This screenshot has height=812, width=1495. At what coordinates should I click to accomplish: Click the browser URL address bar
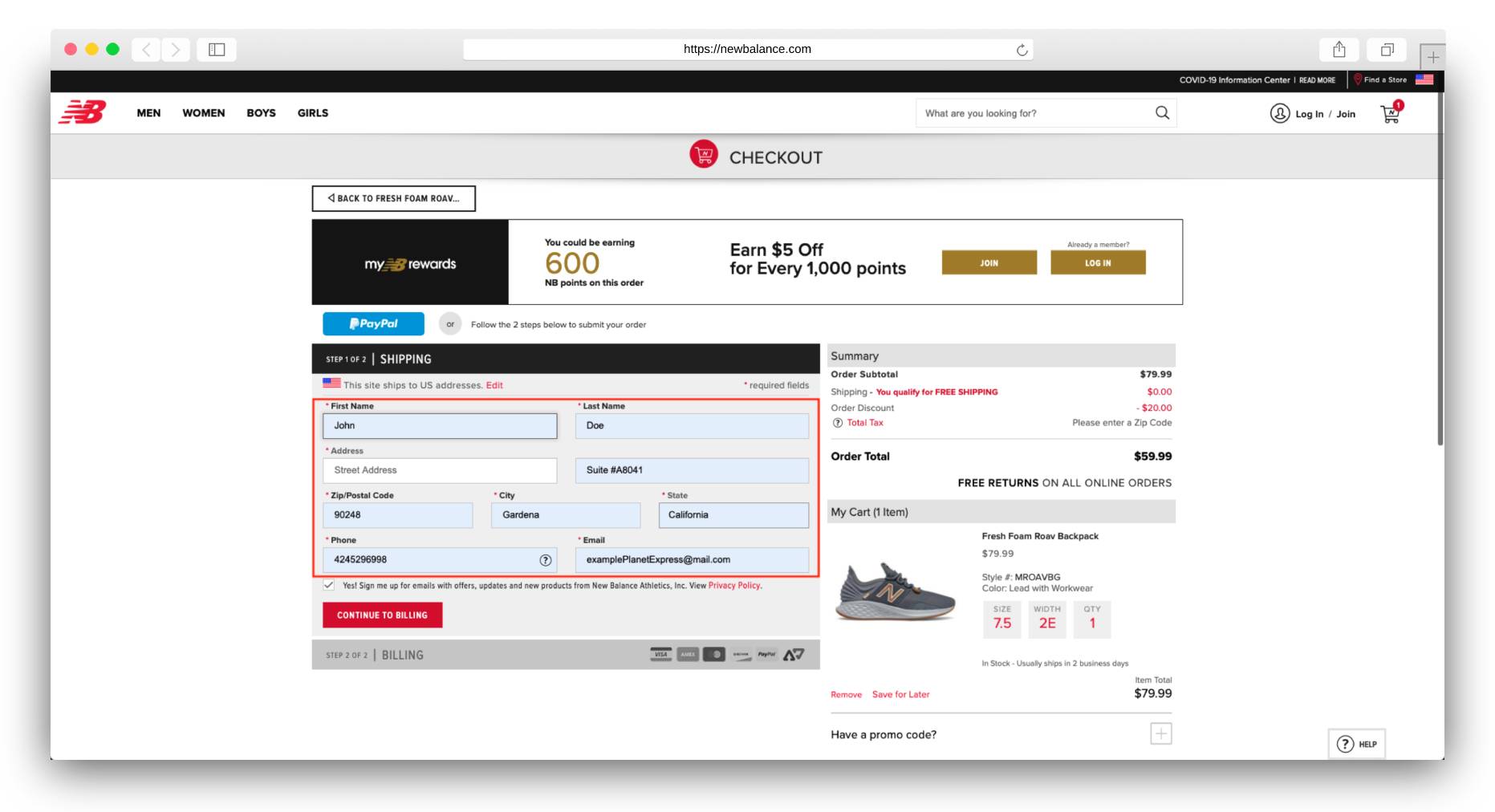[x=747, y=50]
